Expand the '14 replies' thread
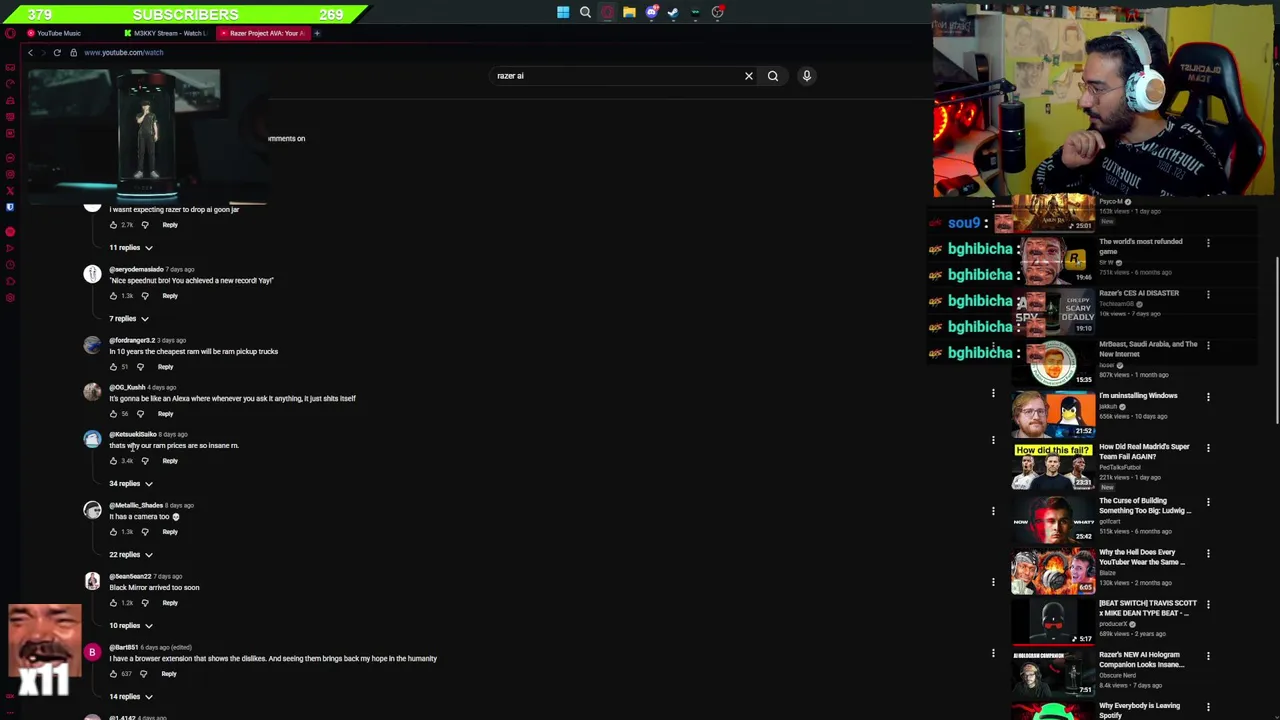1280x720 pixels. click(x=131, y=697)
